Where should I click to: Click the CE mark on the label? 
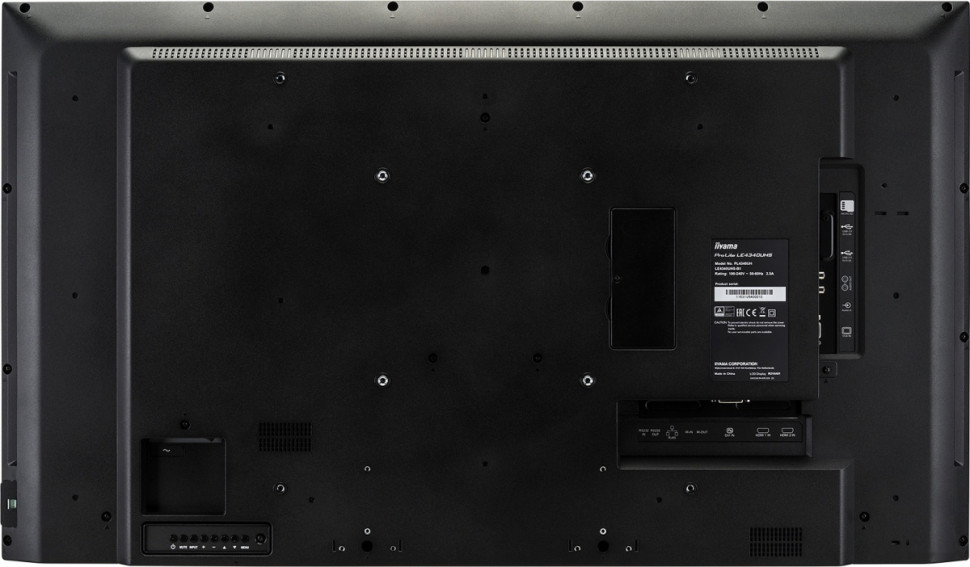(x=751, y=313)
